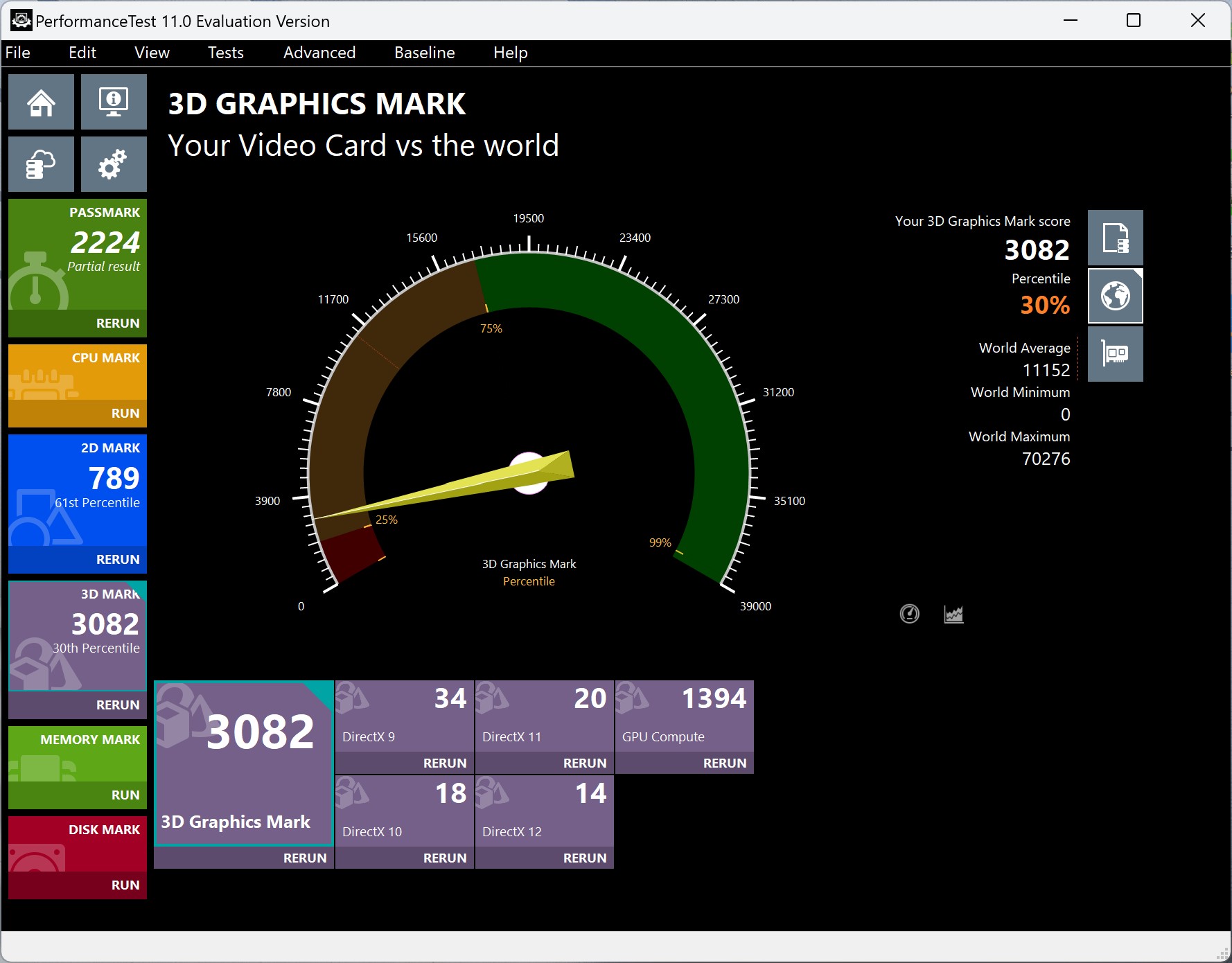Open the Edit menu
The image size is (1232, 963).
(82, 53)
